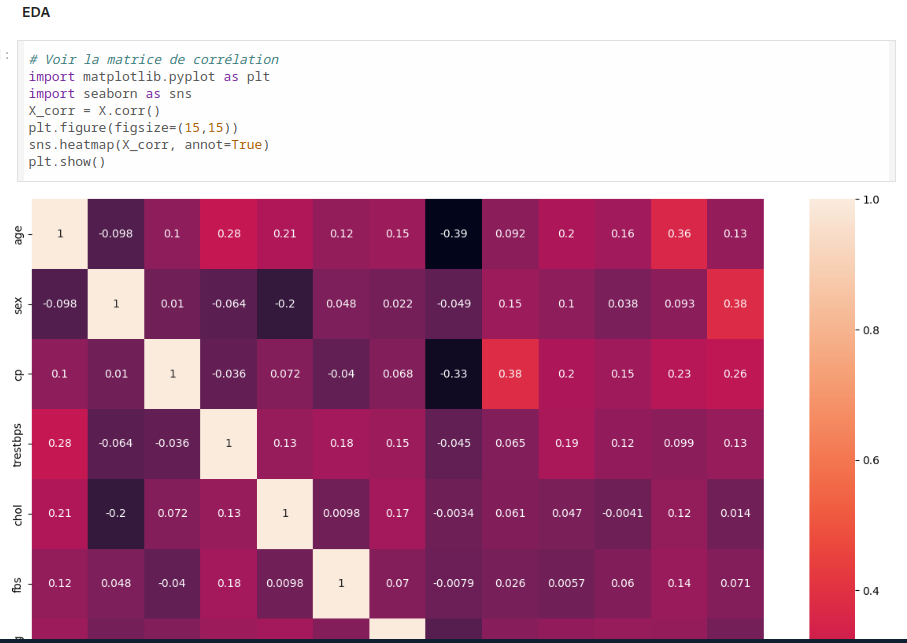Image resolution: width=907 pixels, height=643 pixels.
Task: Click the -0.33 cell in cp row
Action: [x=453, y=374]
